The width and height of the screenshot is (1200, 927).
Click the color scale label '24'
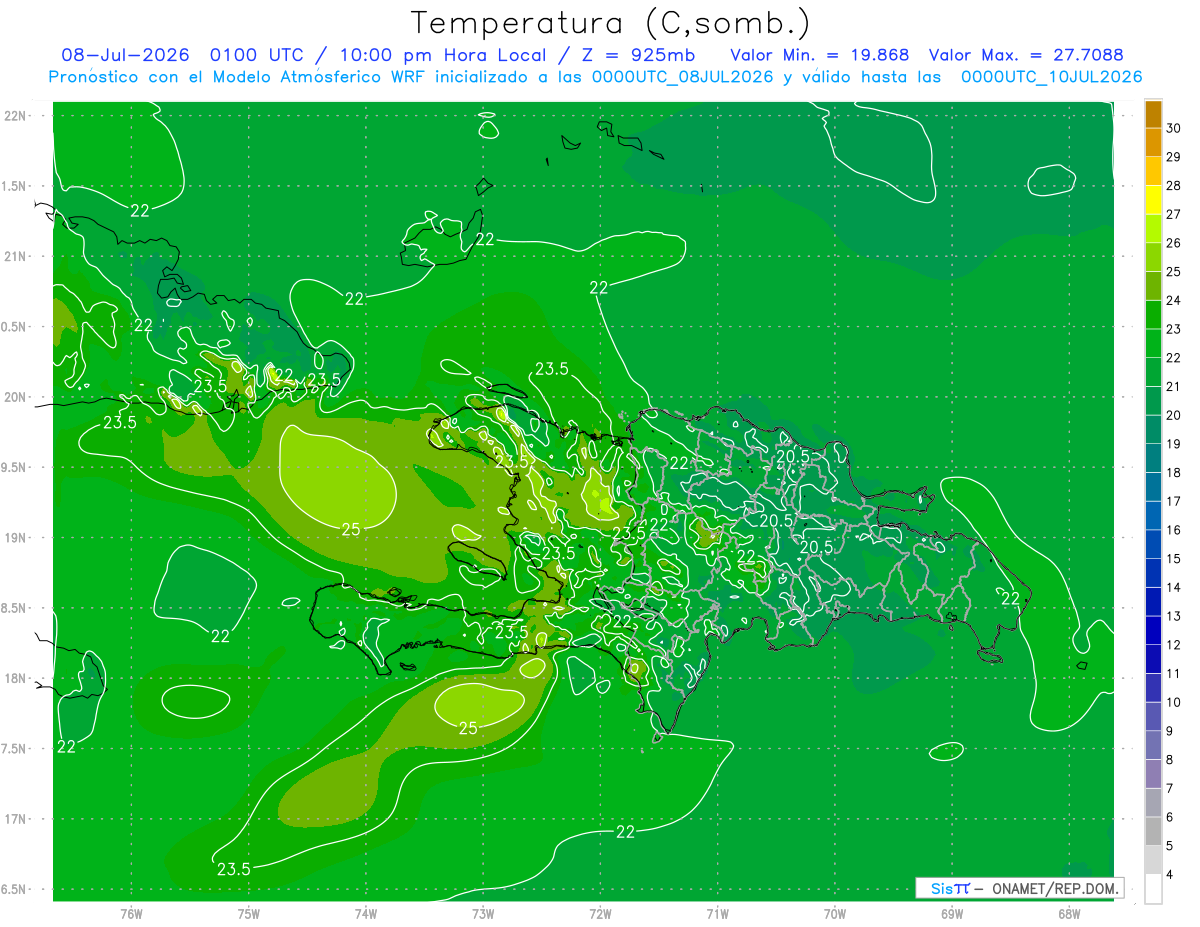pyautogui.click(x=1174, y=300)
